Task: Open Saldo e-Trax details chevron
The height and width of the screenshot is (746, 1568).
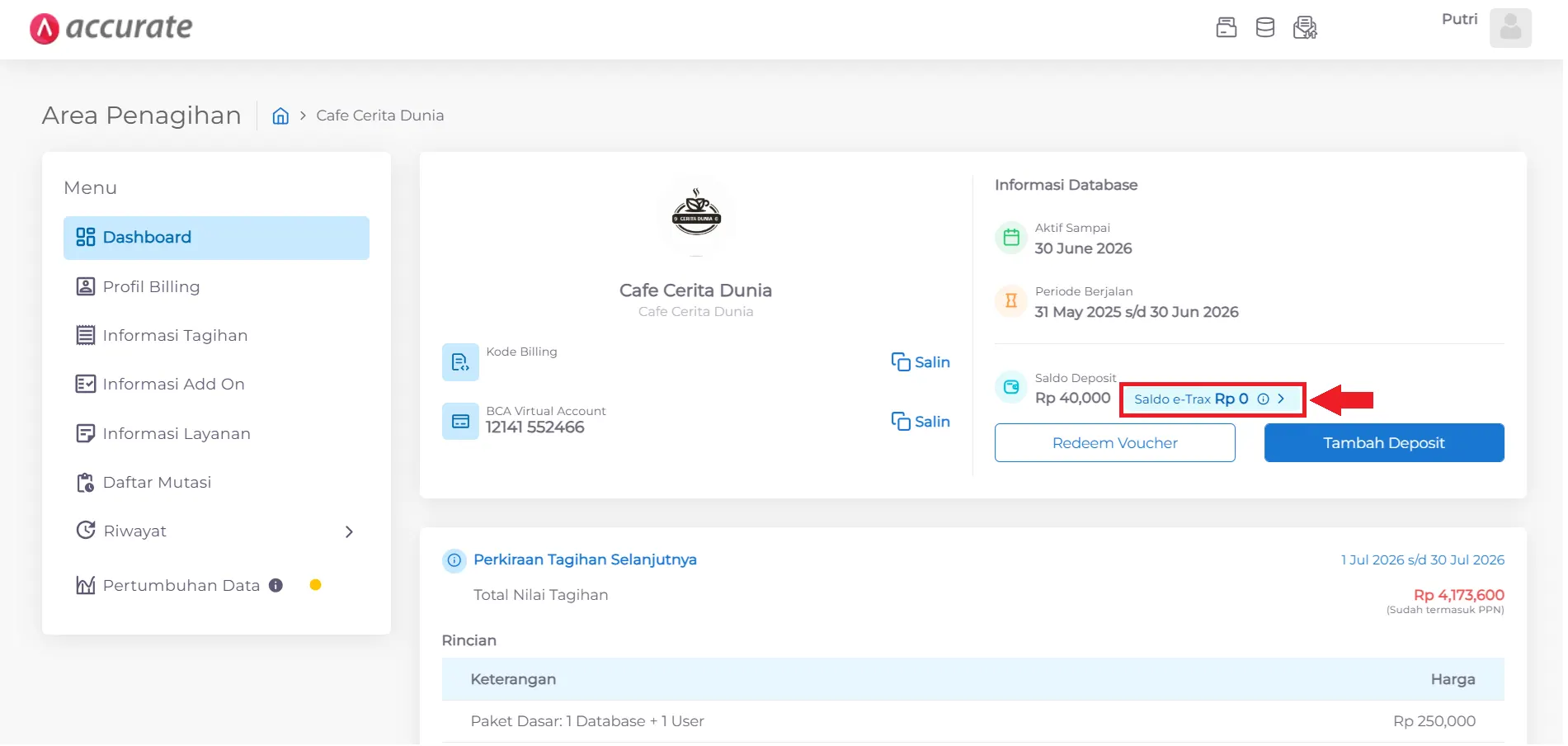Action: coord(1281,399)
